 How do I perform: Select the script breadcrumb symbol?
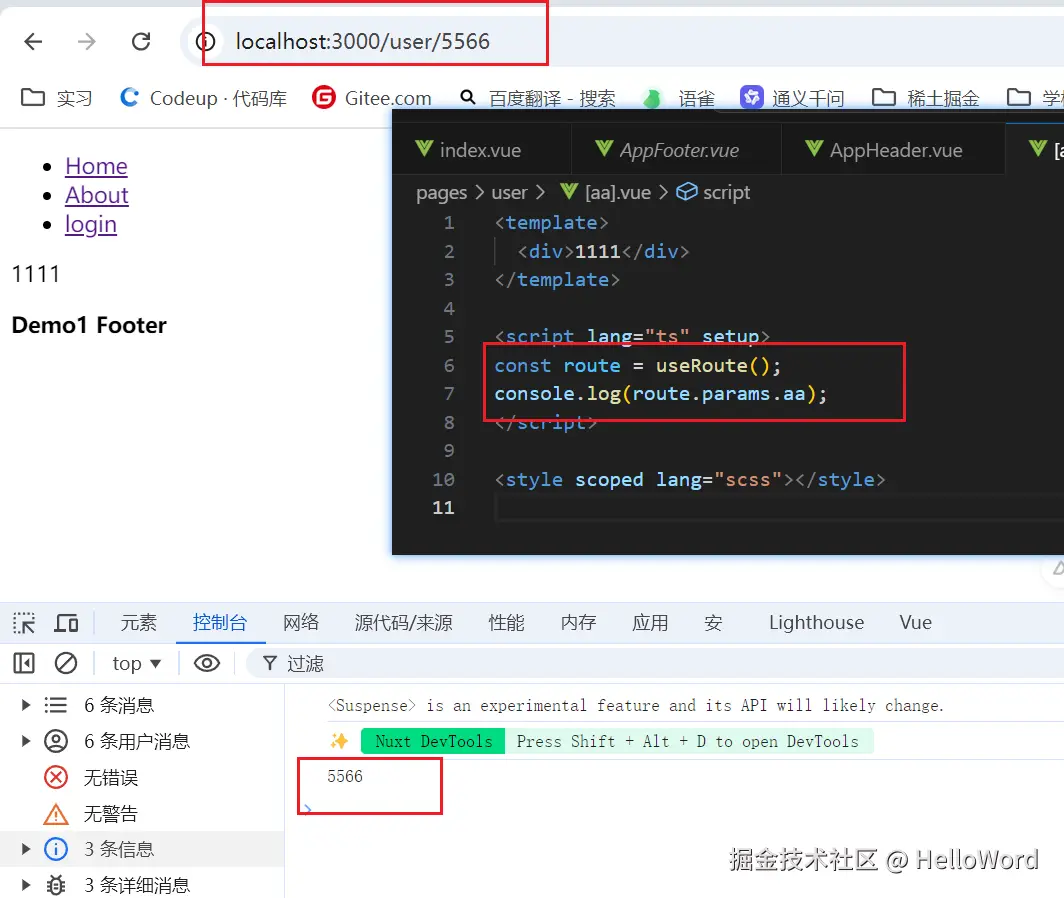713,193
